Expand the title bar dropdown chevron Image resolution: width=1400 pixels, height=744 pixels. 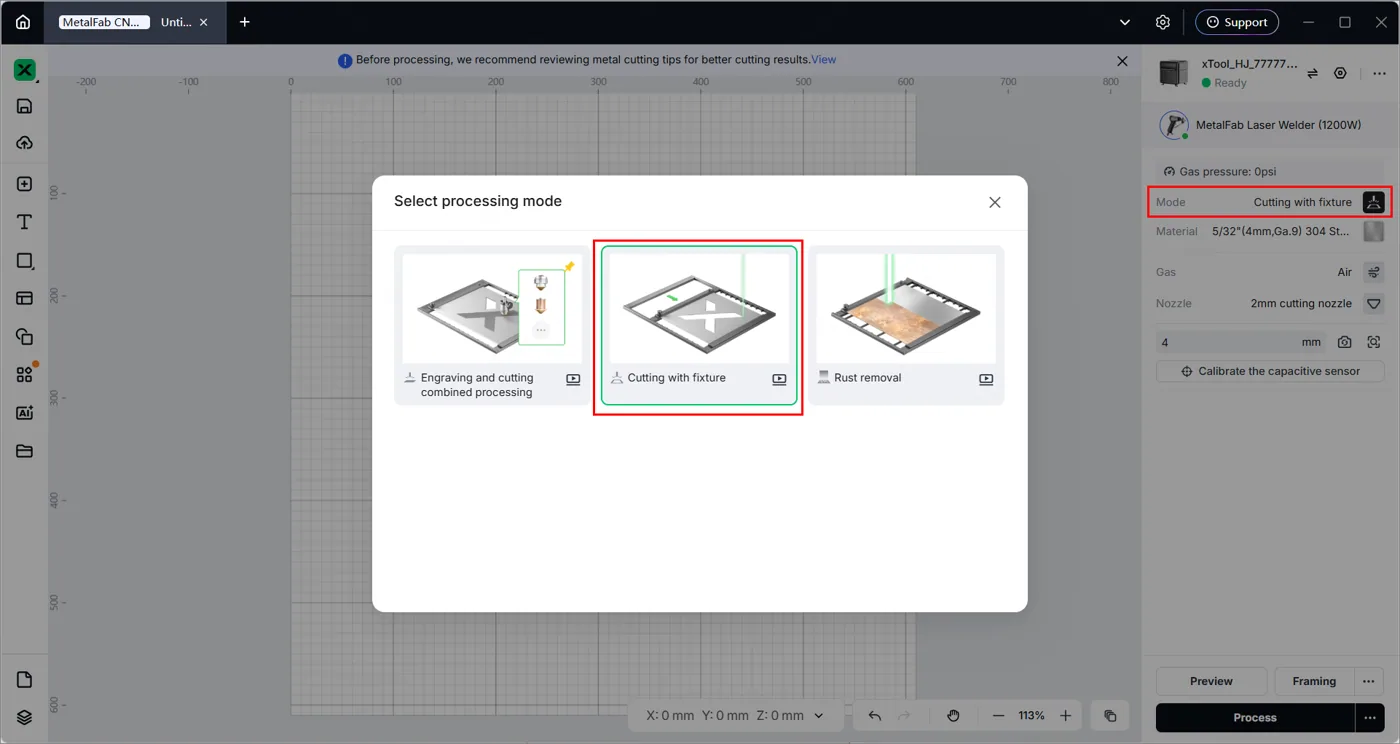click(x=1125, y=22)
